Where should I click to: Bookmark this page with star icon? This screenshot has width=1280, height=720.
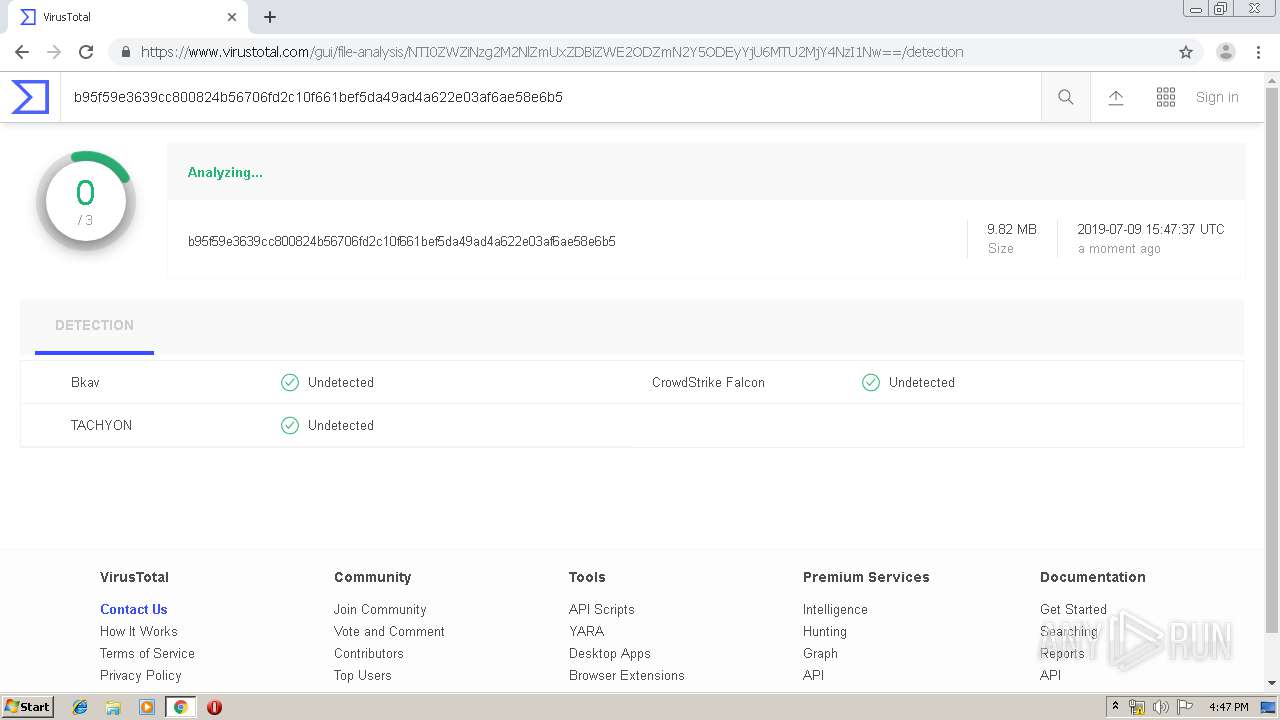(x=1186, y=52)
